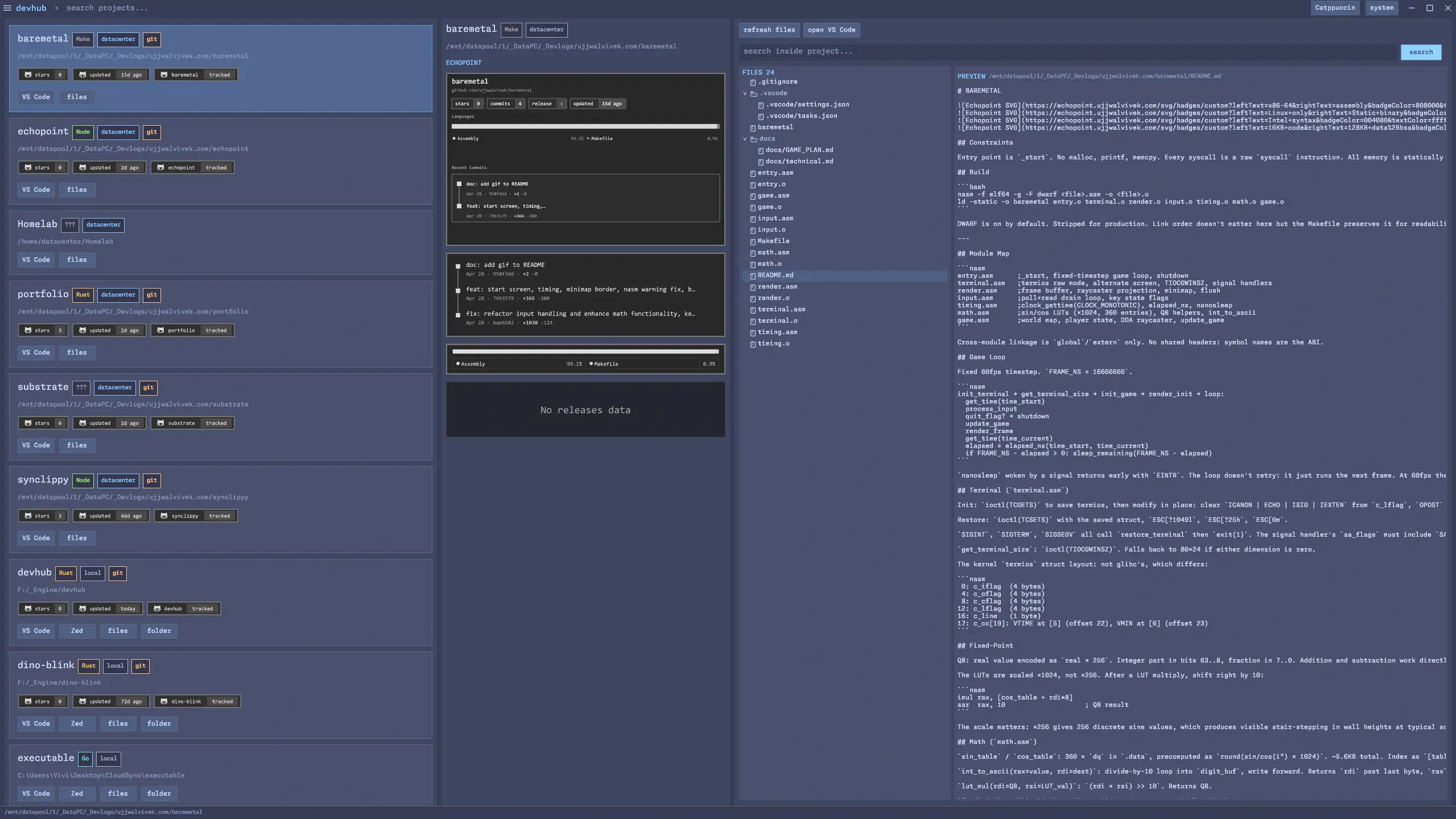
Task: Click the Assembly language bar in echopoint card
Action: coord(585,126)
